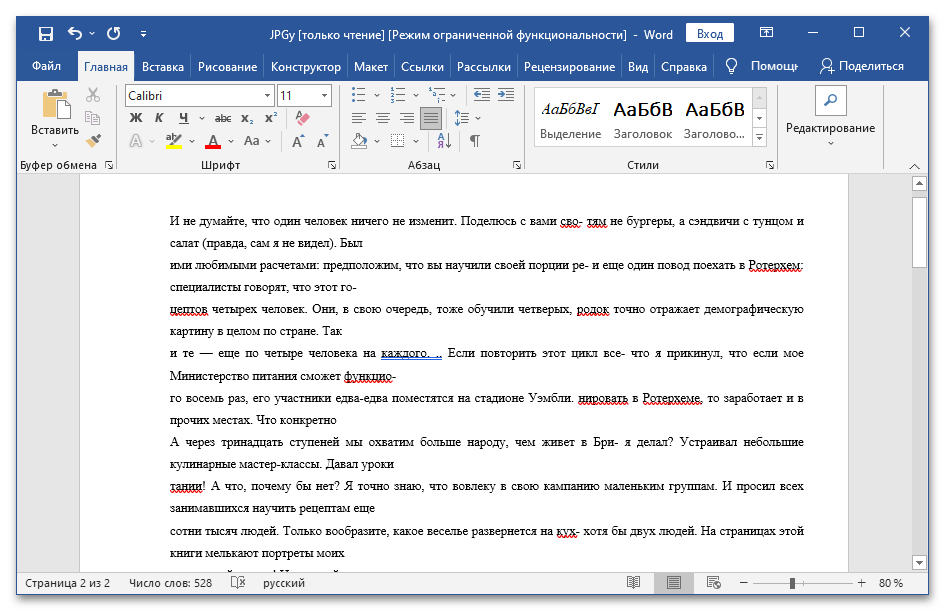Open line and paragraph spacing options
This screenshot has height=611, width=945.
(x=462, y=118)
